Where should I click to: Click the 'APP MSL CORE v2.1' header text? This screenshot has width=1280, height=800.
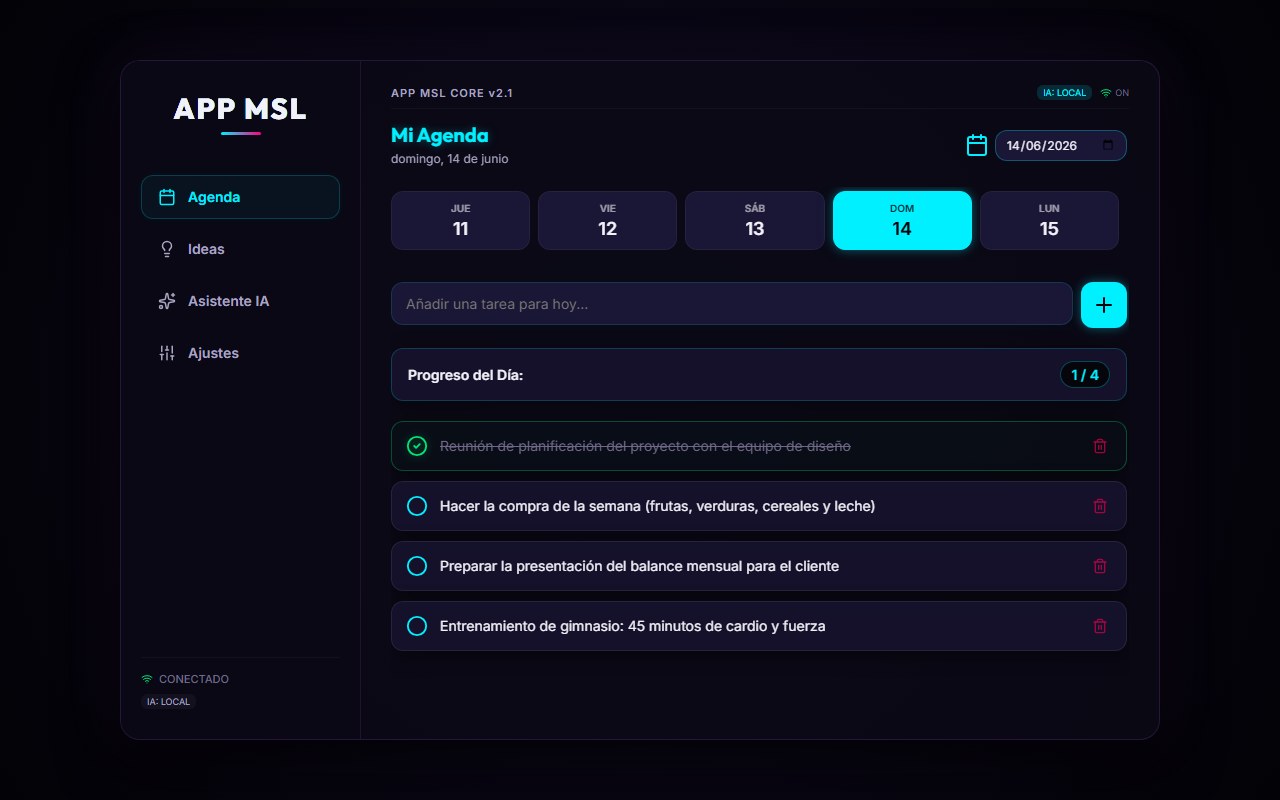click(x=452, y=93)
